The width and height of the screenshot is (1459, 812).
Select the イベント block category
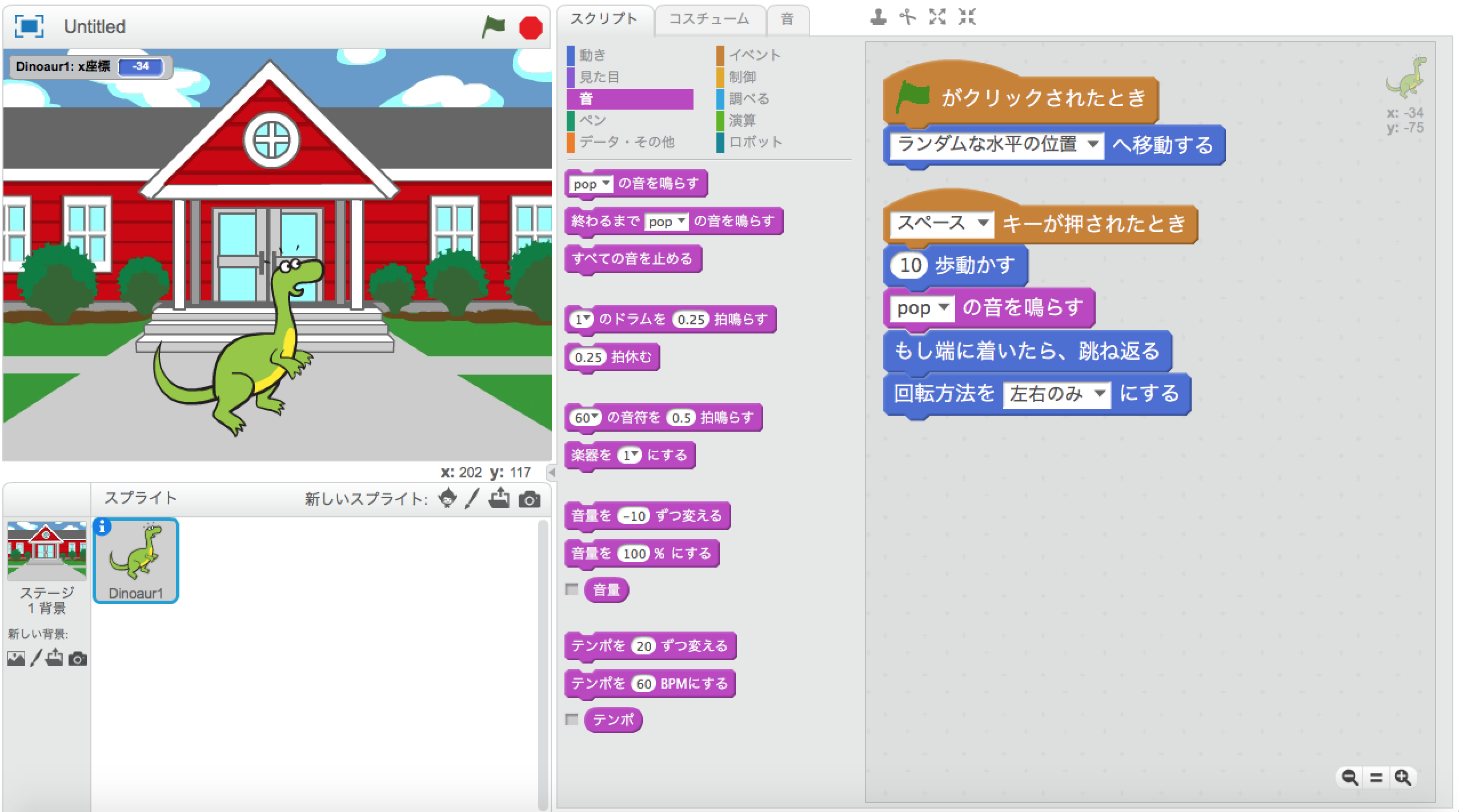[x=780, y=55]
